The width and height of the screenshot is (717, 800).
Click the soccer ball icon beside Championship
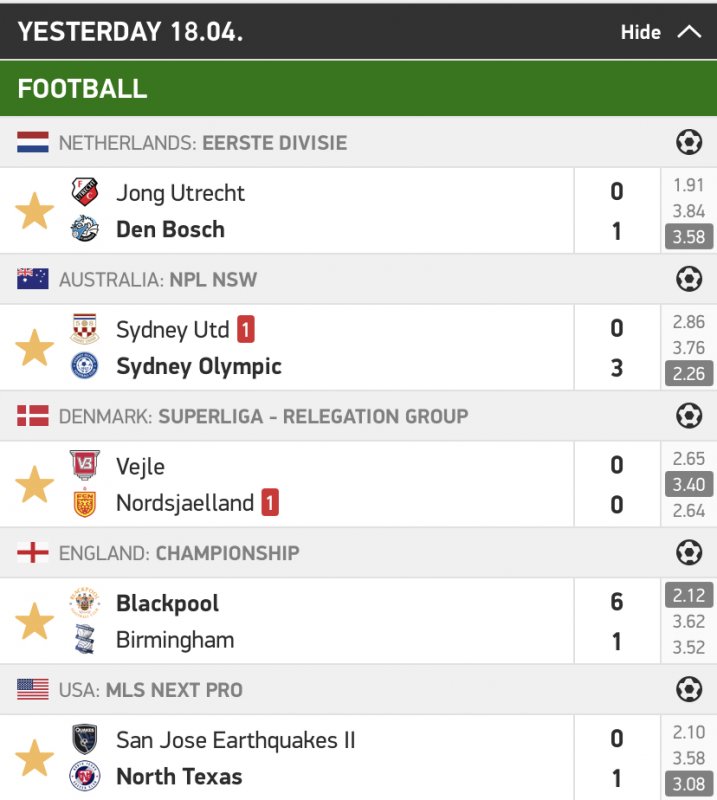689,553
